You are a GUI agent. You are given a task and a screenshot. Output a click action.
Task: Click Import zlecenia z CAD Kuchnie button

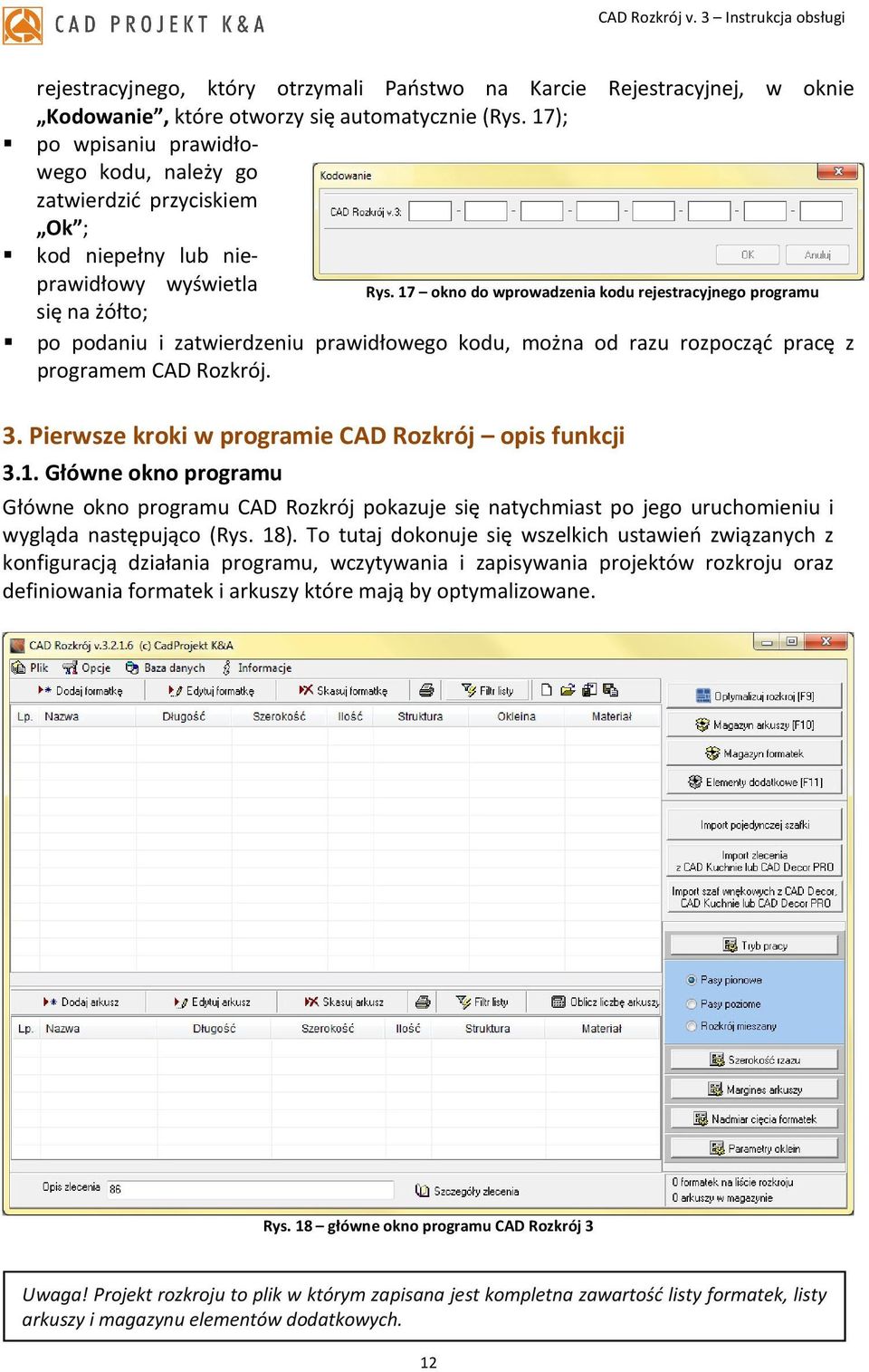click(755, 860)
